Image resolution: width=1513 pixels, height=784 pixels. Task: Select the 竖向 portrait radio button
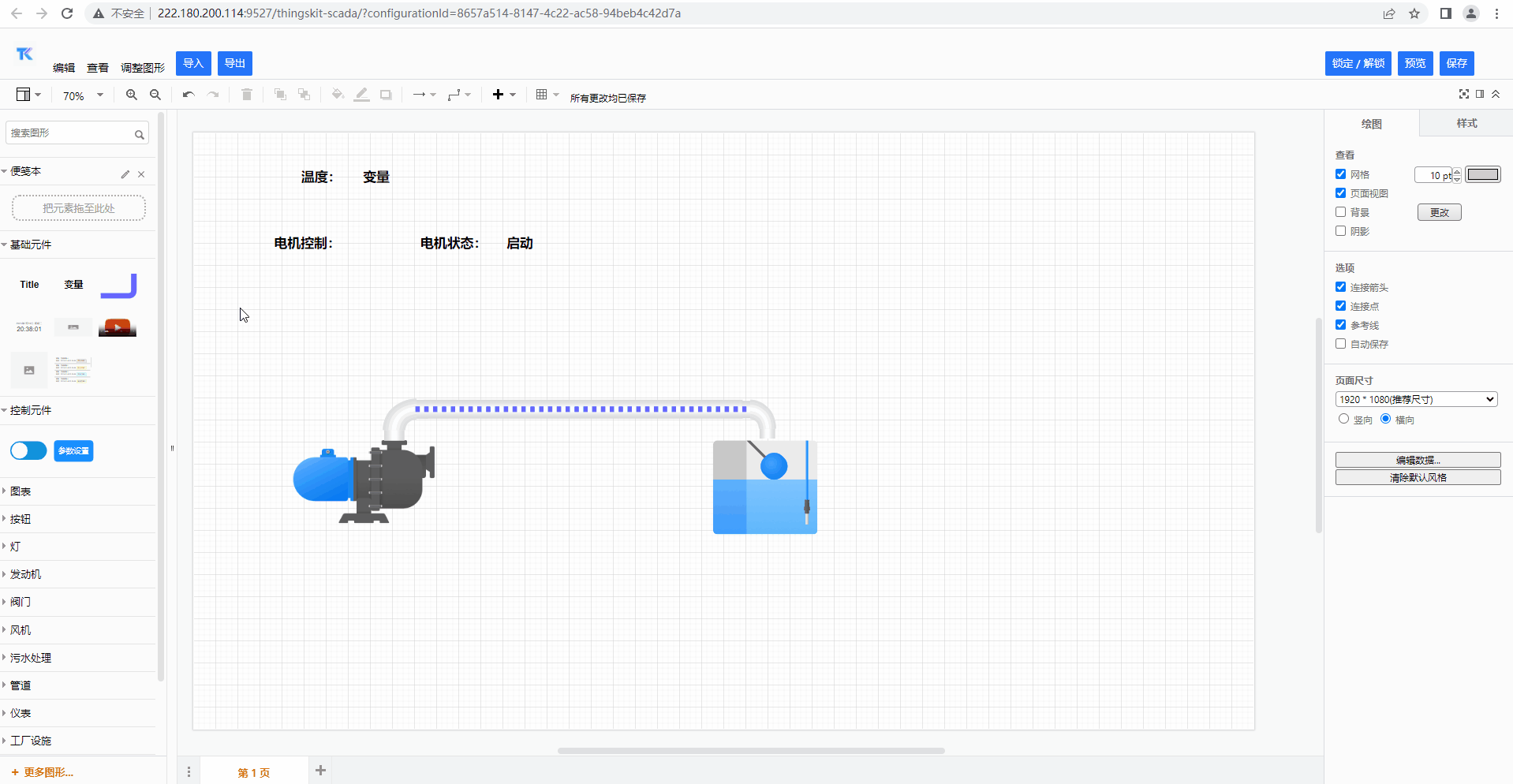tap(1343, 419)
